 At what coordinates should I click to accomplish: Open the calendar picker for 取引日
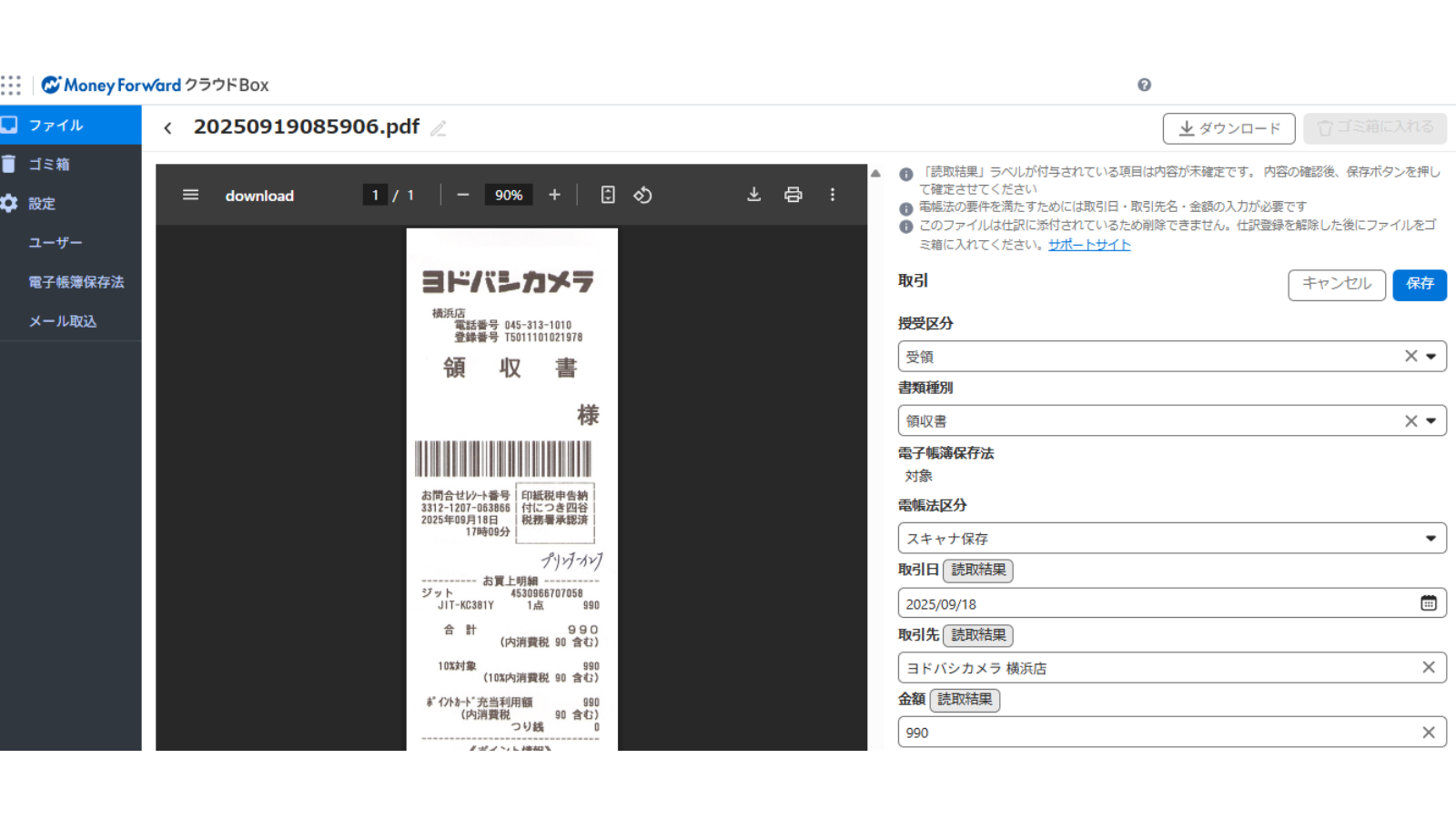tap(1428, 603)
